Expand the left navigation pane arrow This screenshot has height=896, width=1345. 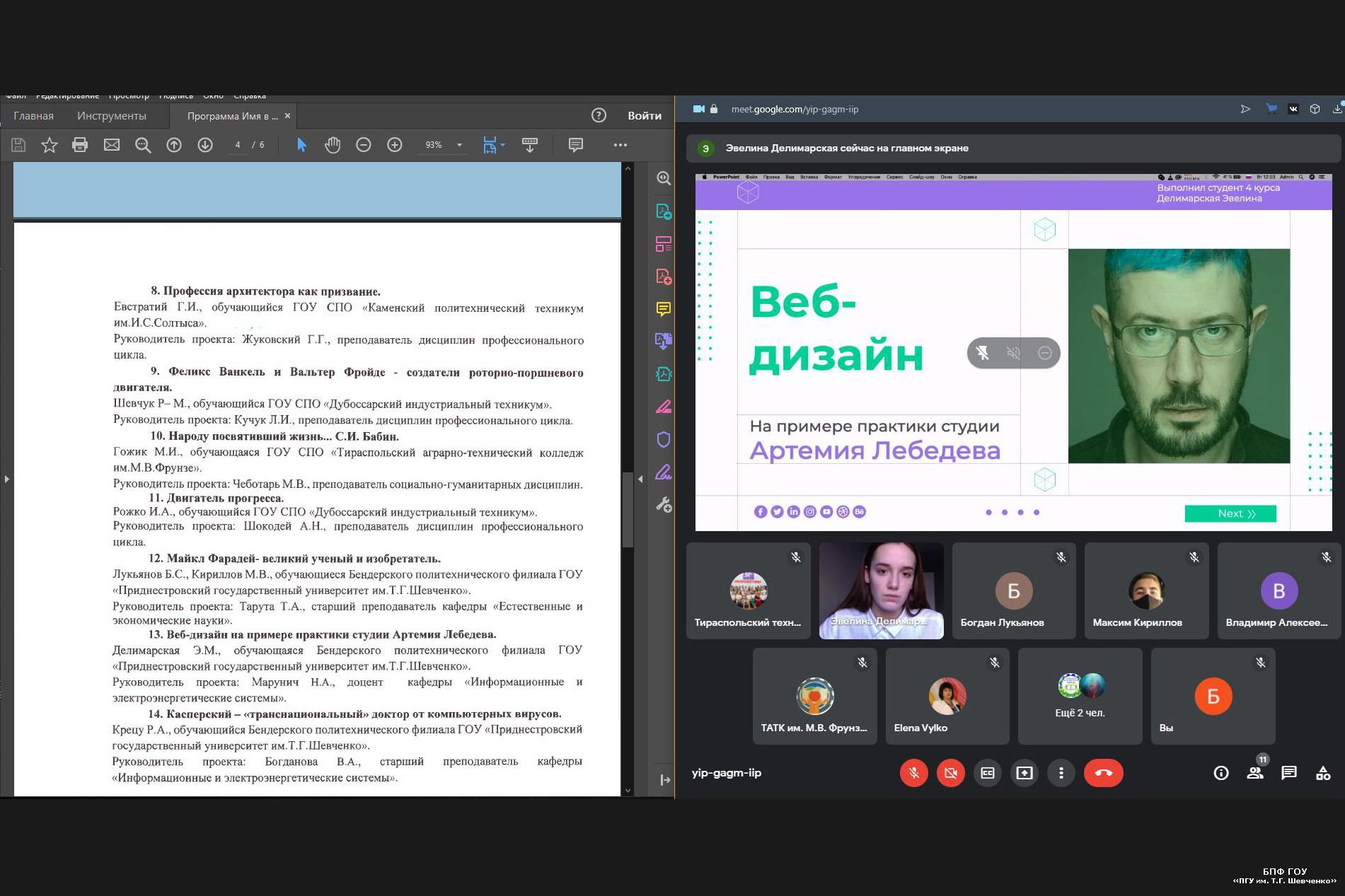click(7, 479)
